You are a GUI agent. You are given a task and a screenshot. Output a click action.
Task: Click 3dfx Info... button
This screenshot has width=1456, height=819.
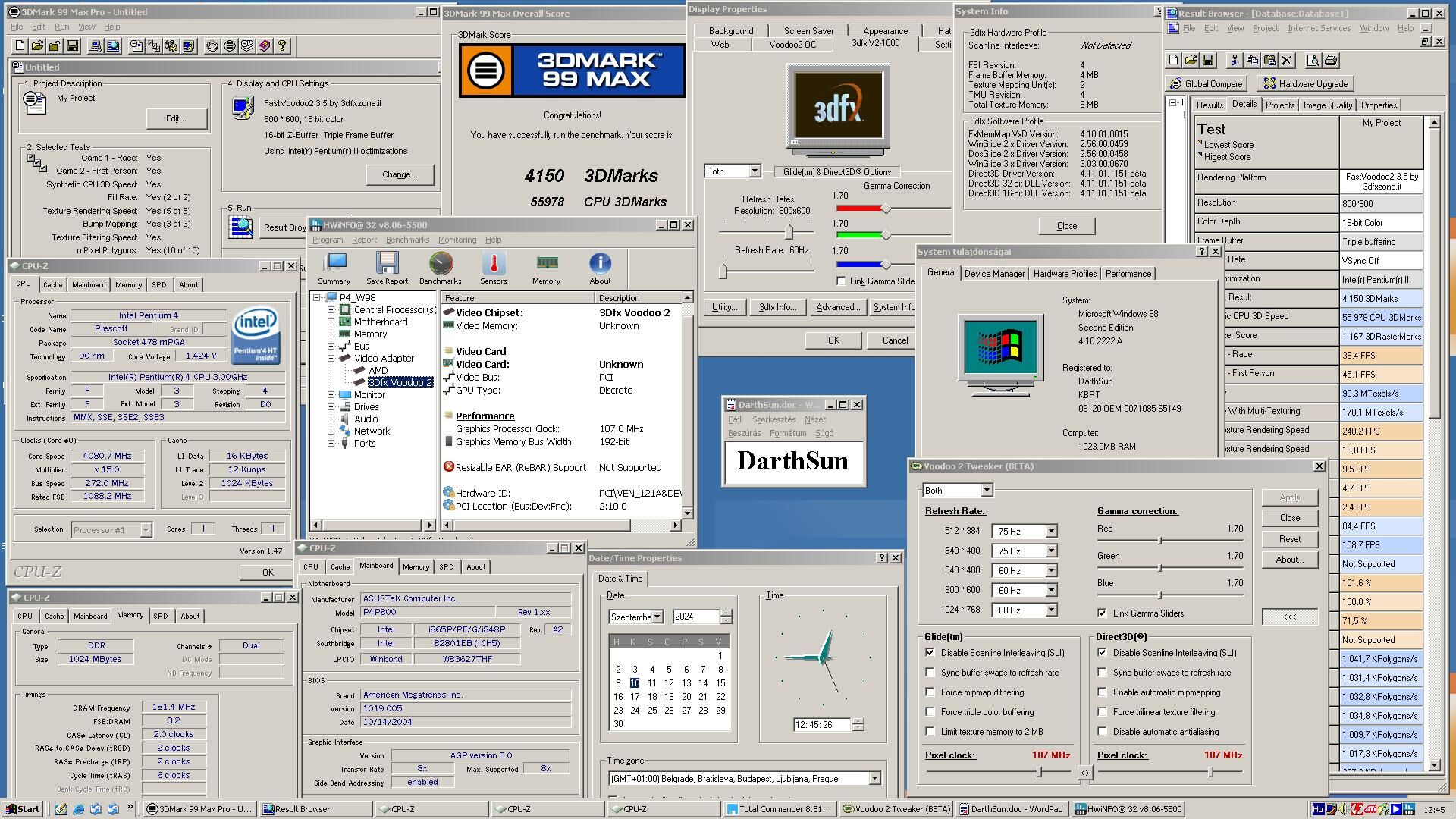[x=777, y=307]
